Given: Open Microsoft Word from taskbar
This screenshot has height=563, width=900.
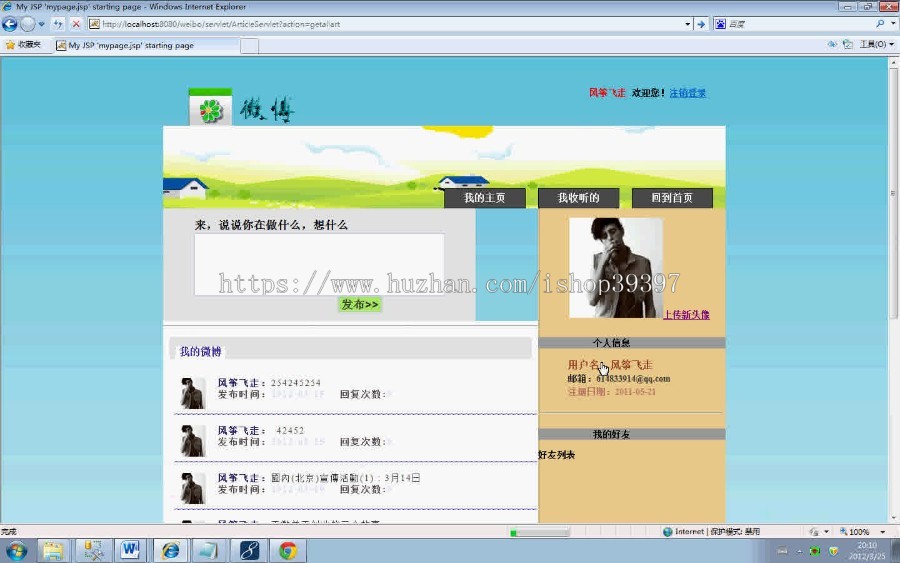Looking at the screenshot, I should tap(130, 551).
